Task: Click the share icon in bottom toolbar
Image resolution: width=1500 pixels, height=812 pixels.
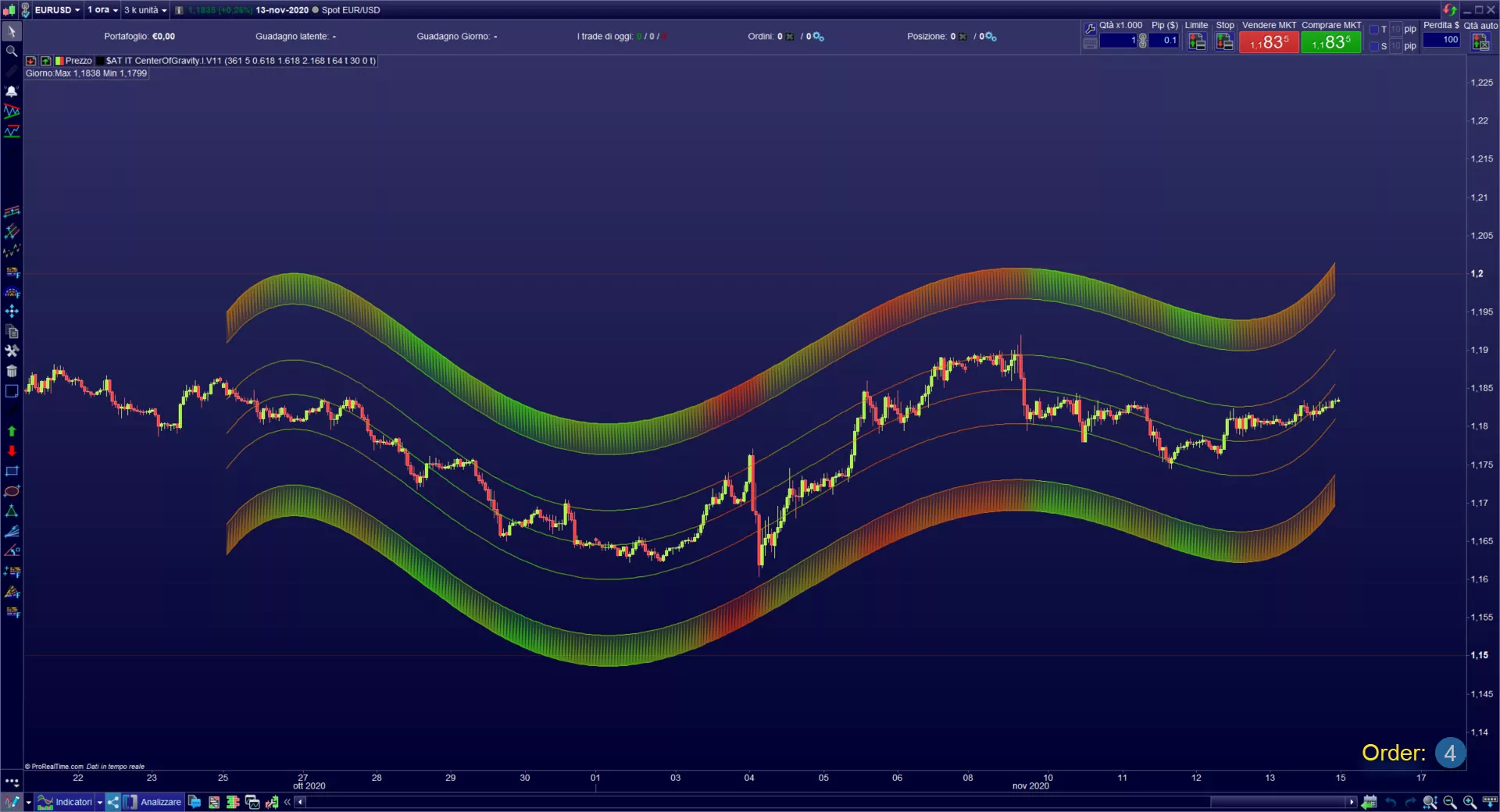Action: pyautogui.click(x=113, y=802)
